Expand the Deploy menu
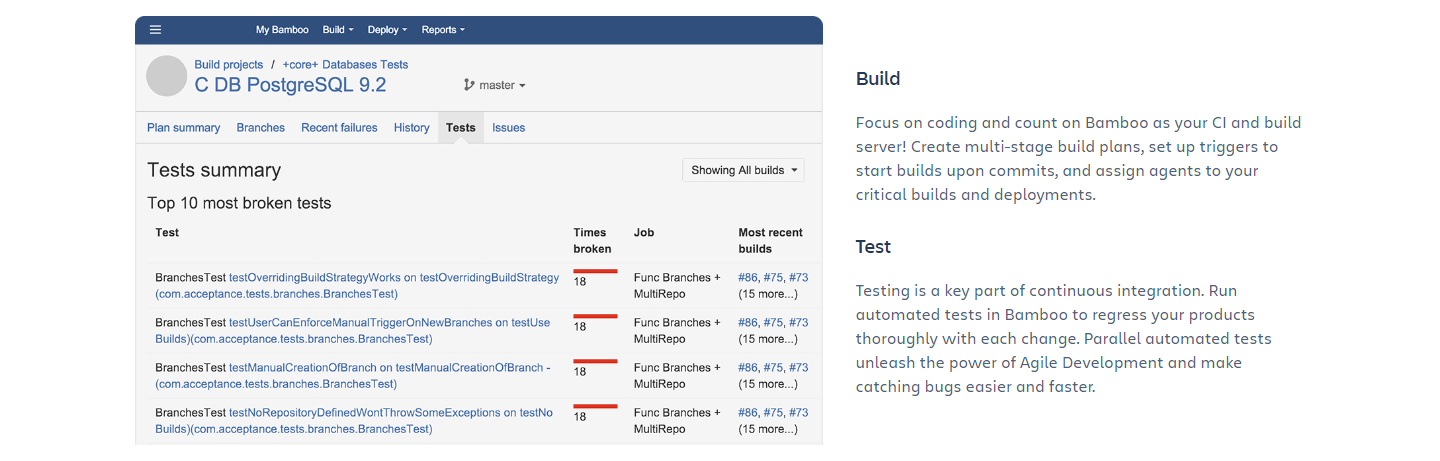The width and height of the screenshot is (1440, 461). click(387, 30)
